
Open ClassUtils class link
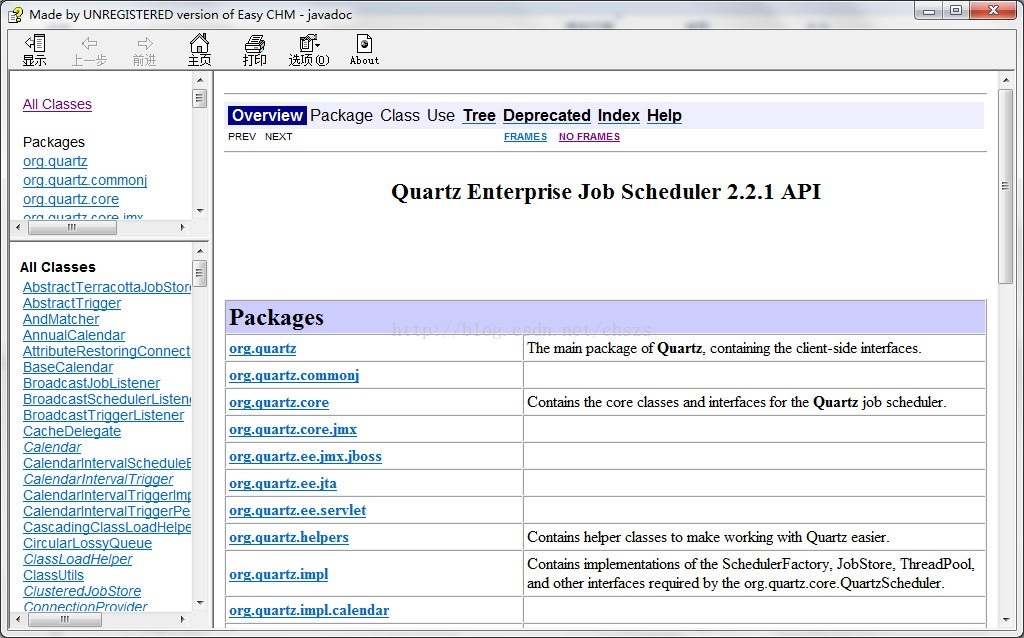(x=54, y=575)
